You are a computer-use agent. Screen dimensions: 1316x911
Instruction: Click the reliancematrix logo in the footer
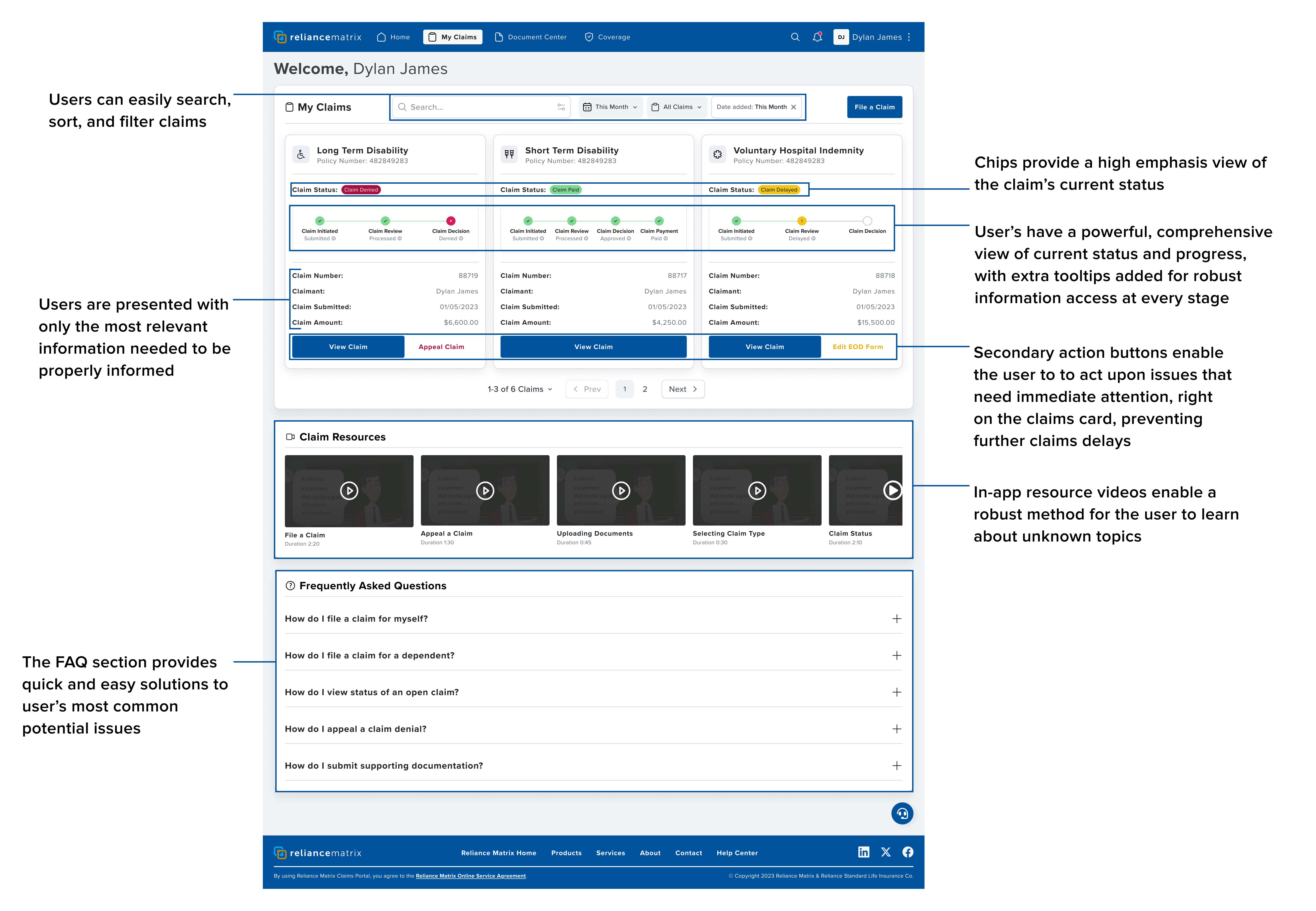point(318,853)
